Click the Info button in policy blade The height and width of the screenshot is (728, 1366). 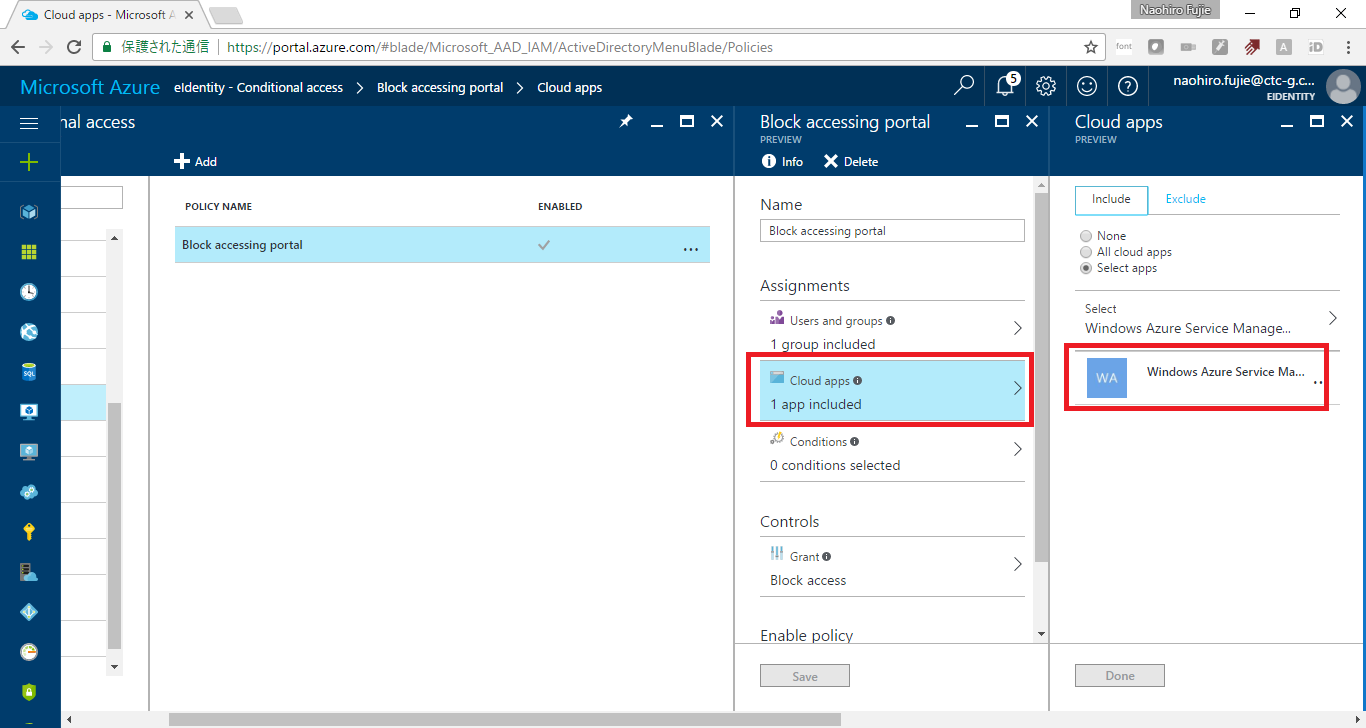pos(782,162)
